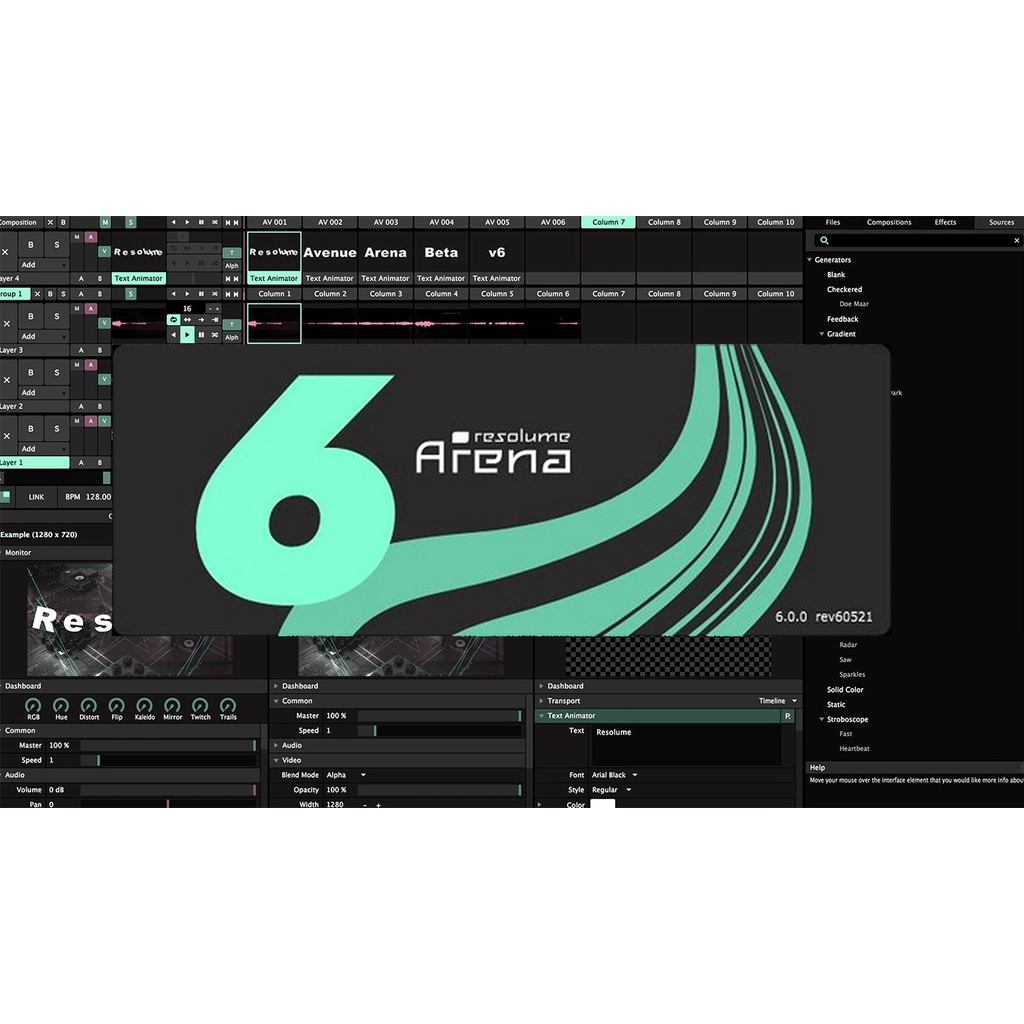Enable loop mode for Layer 3 clip
The height and width of the screenshot is (1024, 1024).
[x=173, y=320]
